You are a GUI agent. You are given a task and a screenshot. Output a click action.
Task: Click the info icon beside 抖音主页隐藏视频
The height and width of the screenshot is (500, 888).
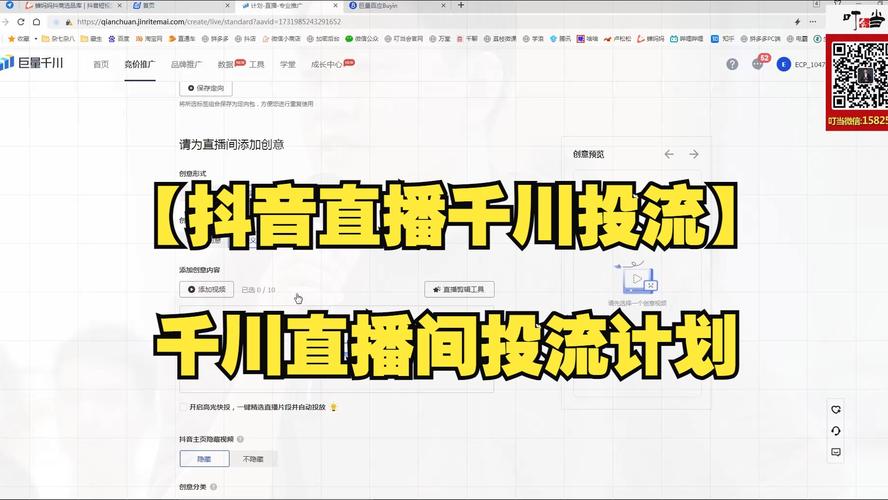[x=240, y=439]
